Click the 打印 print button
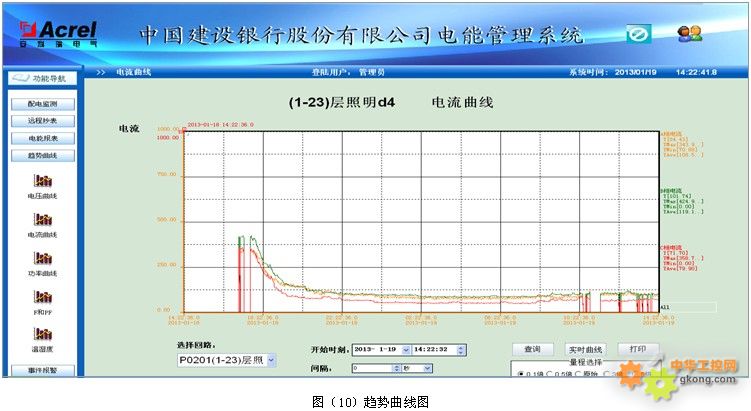Viewport: 751px width, 411px height. pos(637,349)
